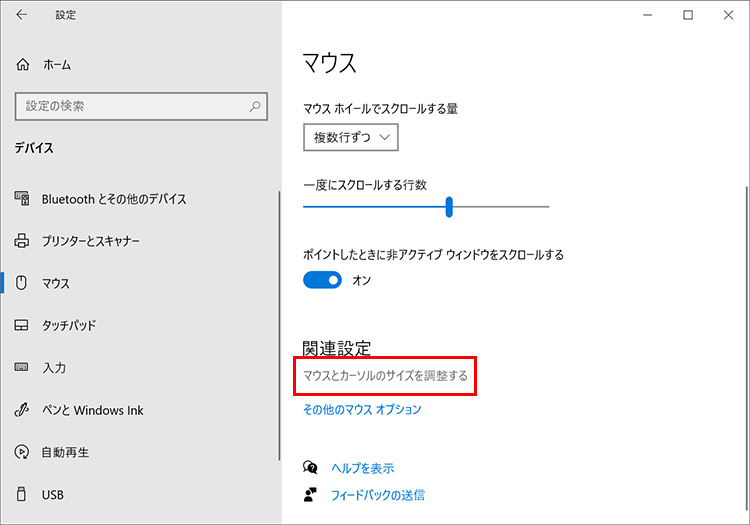Open フィードバックの送信 link
Image resolution: width=750 pixels, height=525 pixels.
378,495
